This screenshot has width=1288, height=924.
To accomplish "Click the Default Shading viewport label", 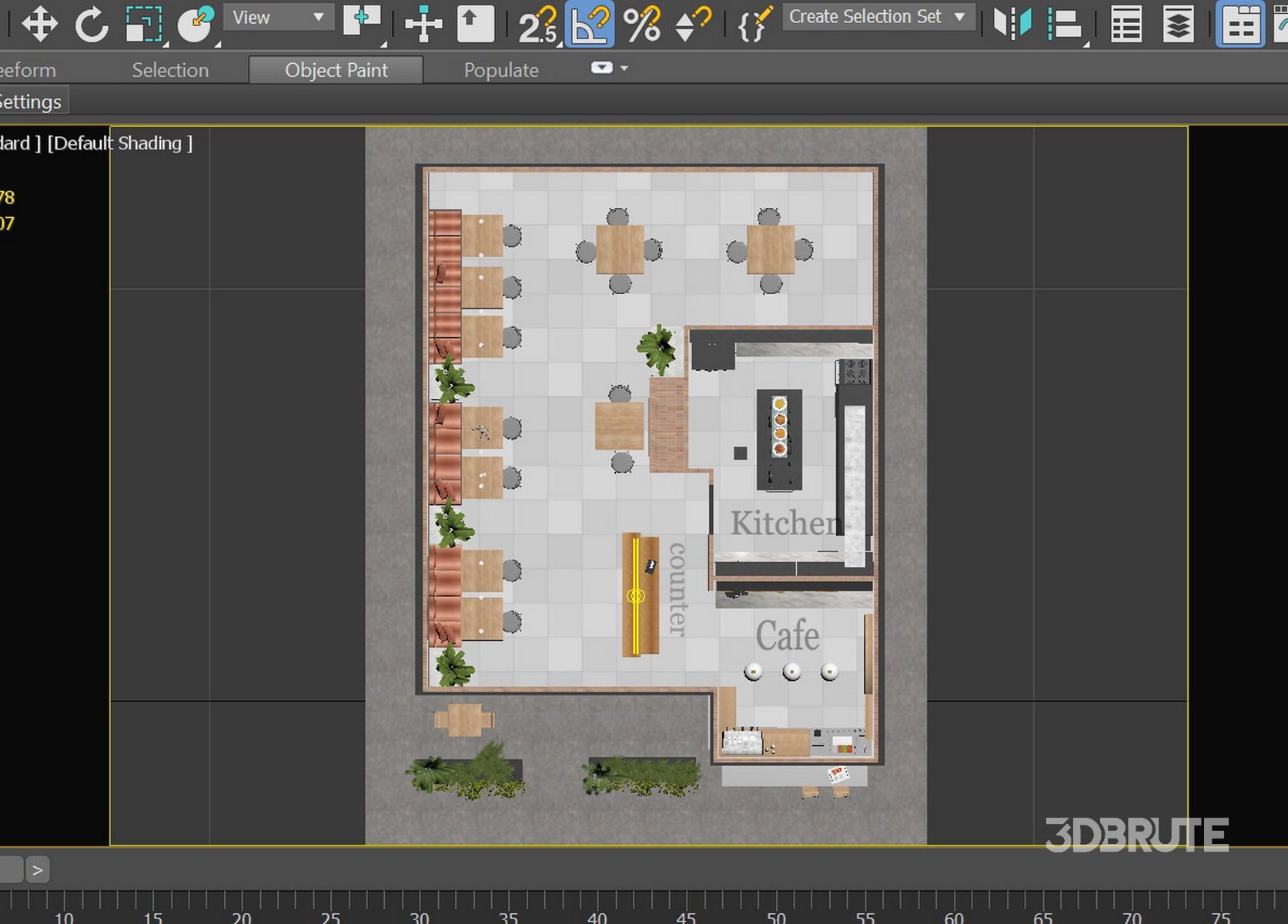I will click(120, 143).
